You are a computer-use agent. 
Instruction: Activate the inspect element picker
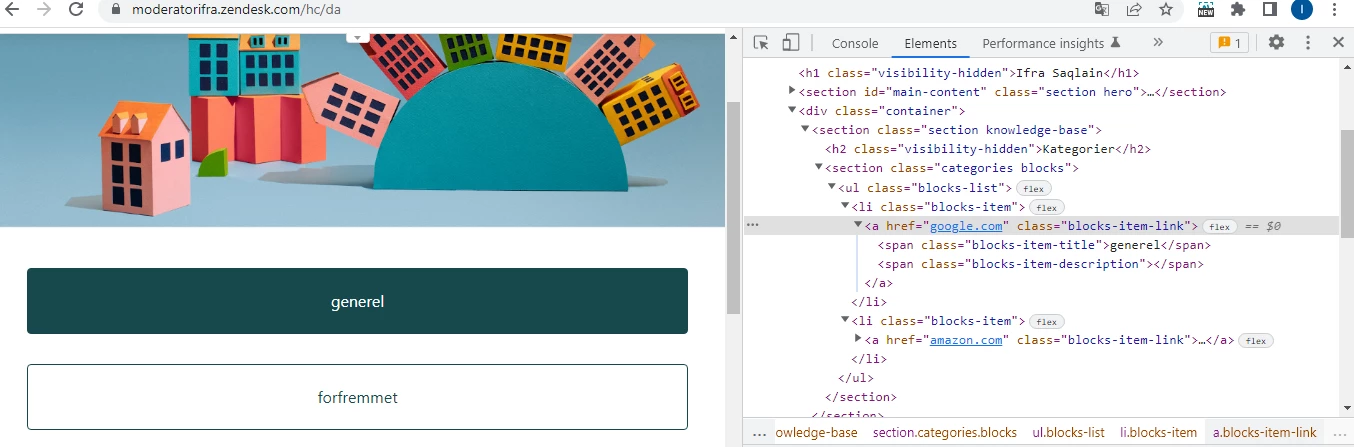point(762,43)
